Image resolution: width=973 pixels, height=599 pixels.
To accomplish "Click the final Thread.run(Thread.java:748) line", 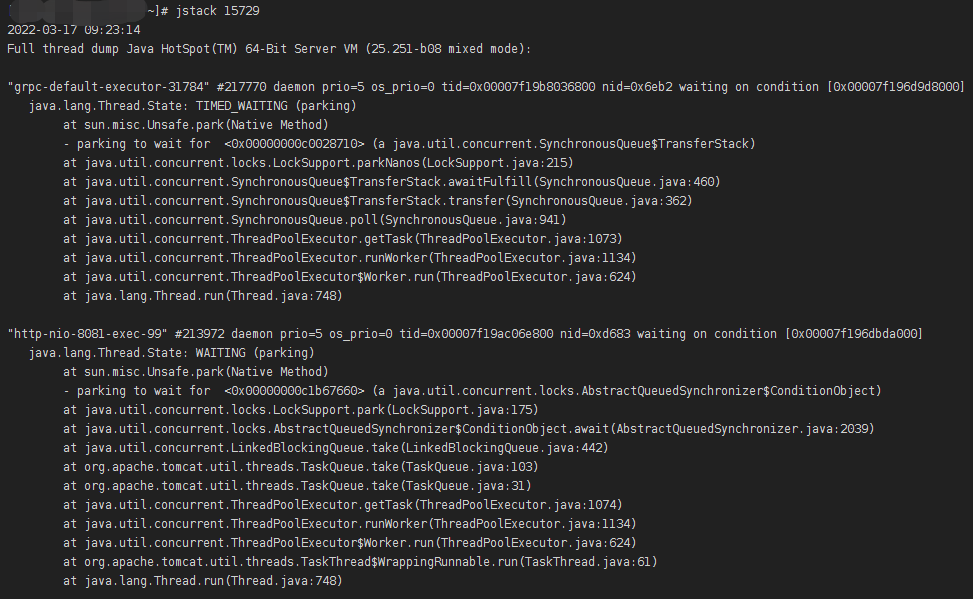I will (203, 581).
